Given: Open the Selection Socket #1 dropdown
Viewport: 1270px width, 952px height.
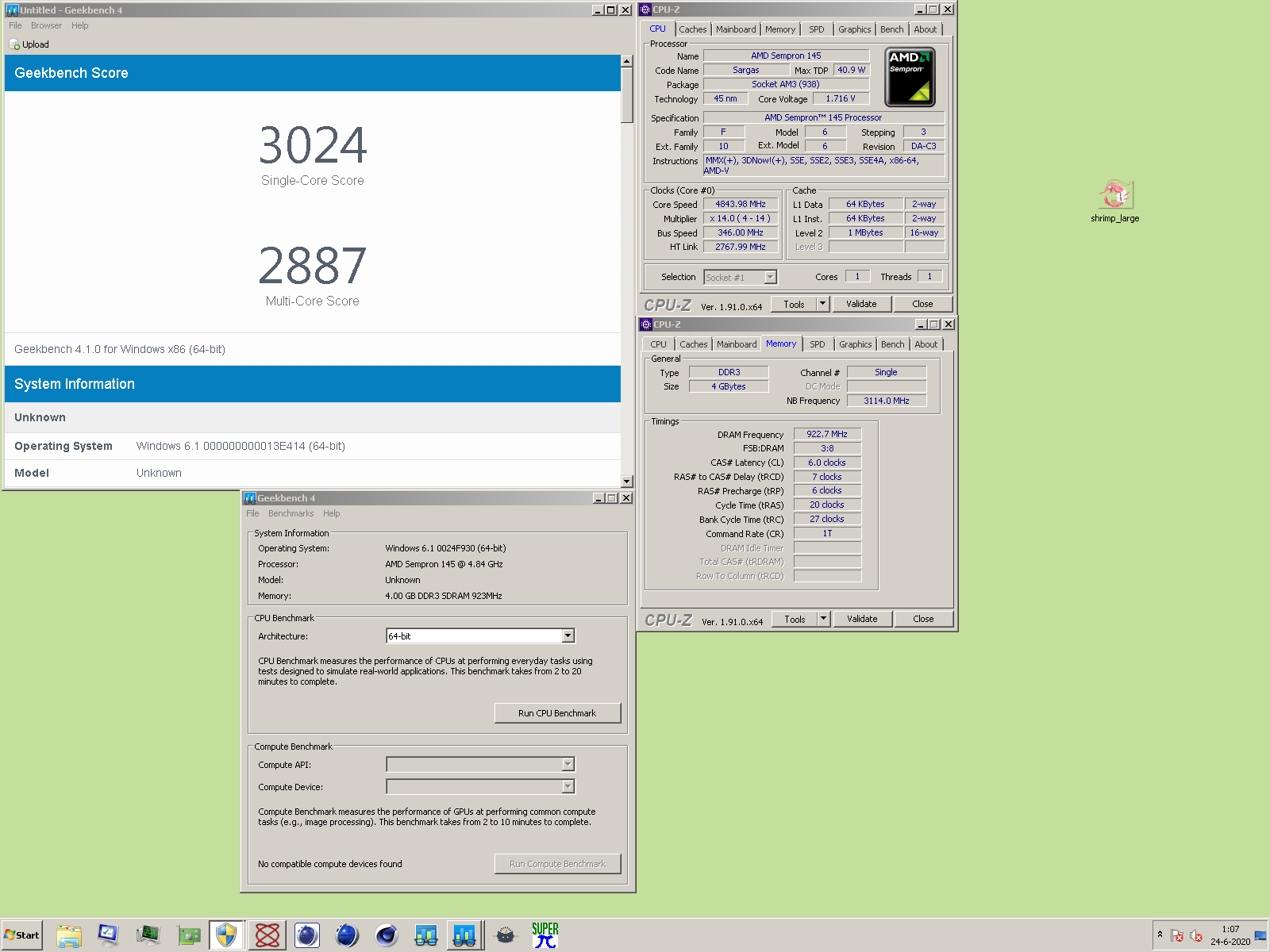Looking at the screenshot, I should [x=770, y=278].
